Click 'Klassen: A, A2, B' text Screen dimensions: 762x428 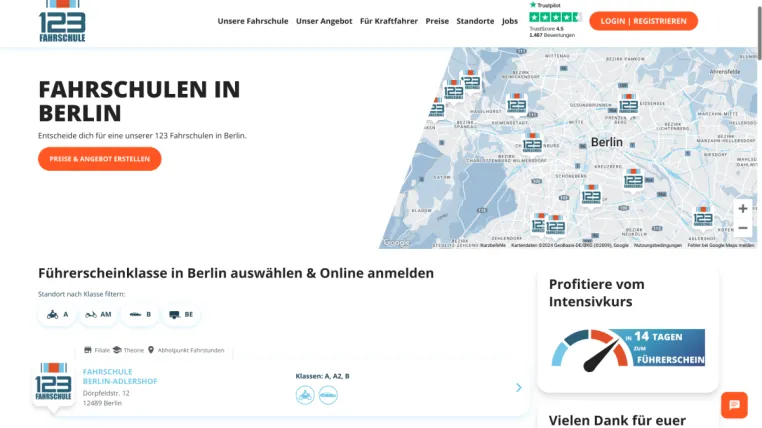click(x=322, y=376)
